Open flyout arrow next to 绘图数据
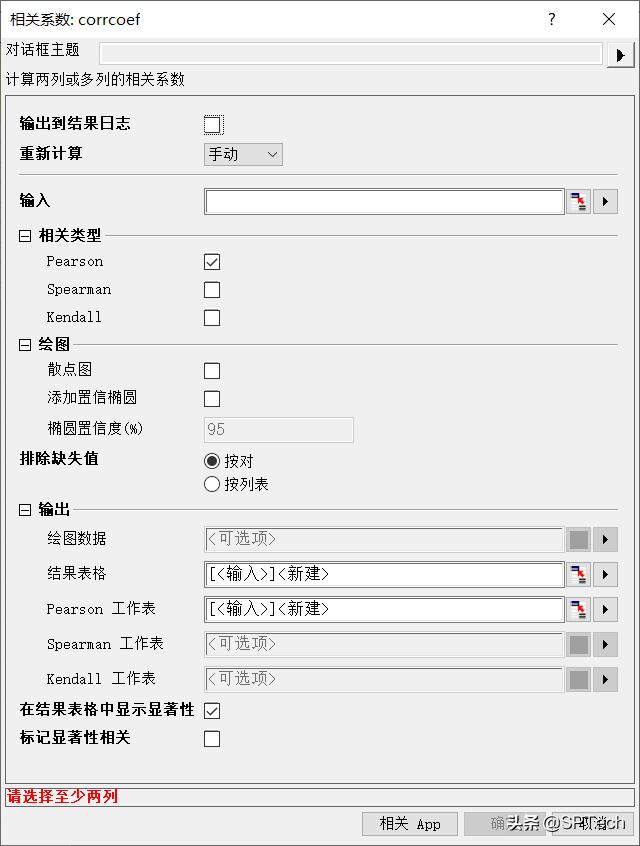 (x=605, y=540)
